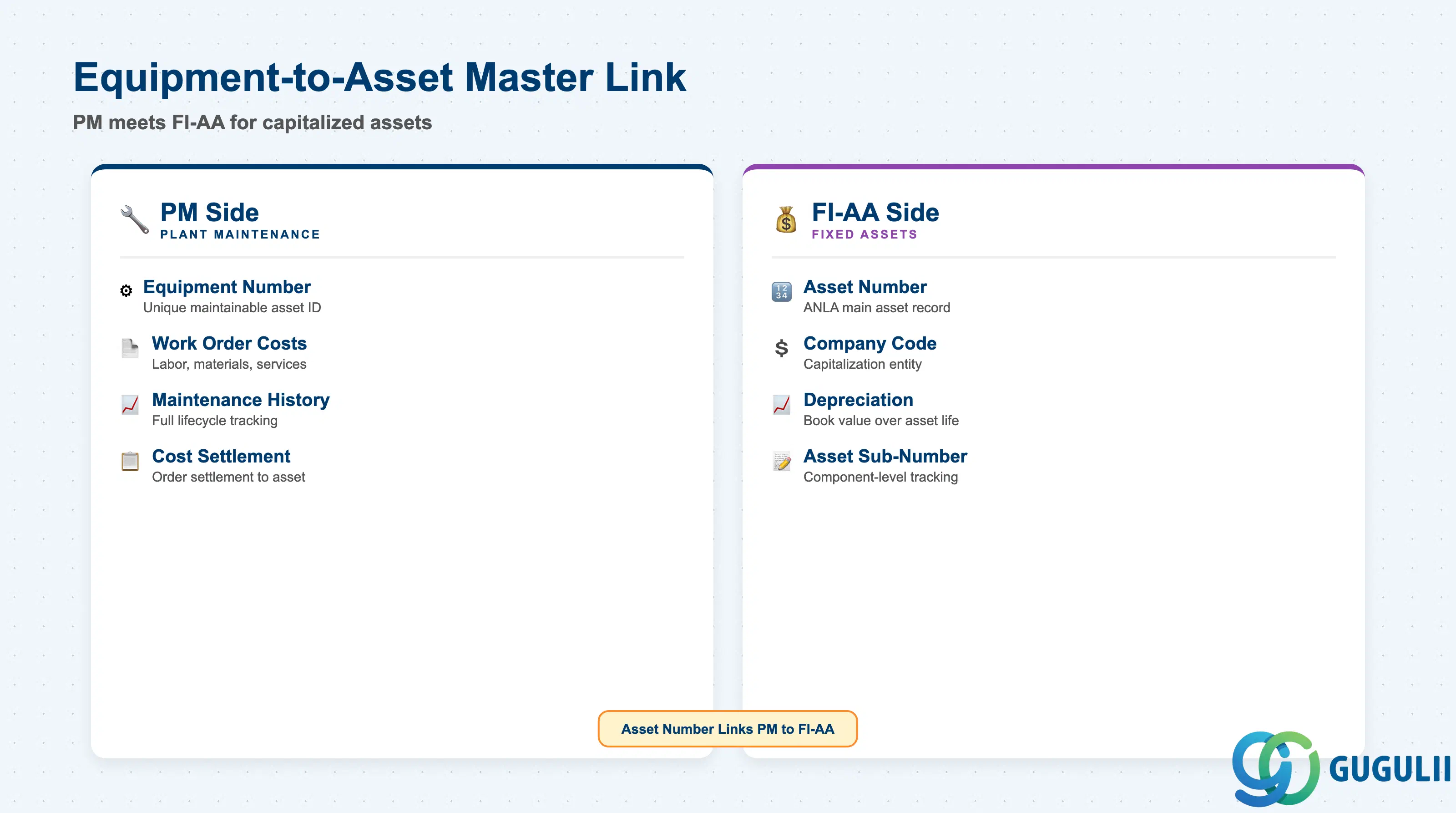Viewport: 1456px width, 813px height.
Task: Click the Unique maintainable asset ID text
Action: coord(232,308)
